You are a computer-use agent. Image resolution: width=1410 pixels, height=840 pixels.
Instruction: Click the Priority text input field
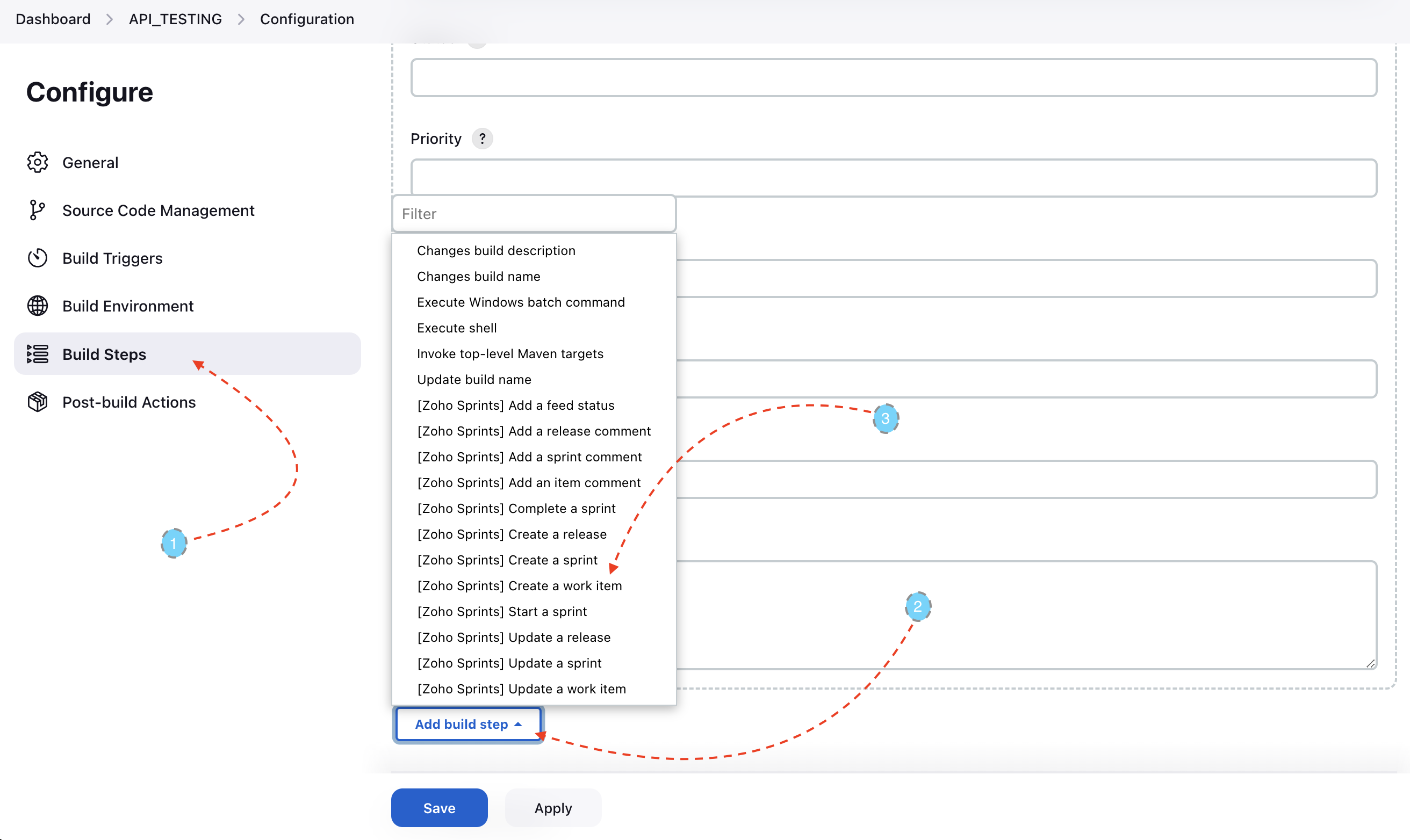coord(894,178)
